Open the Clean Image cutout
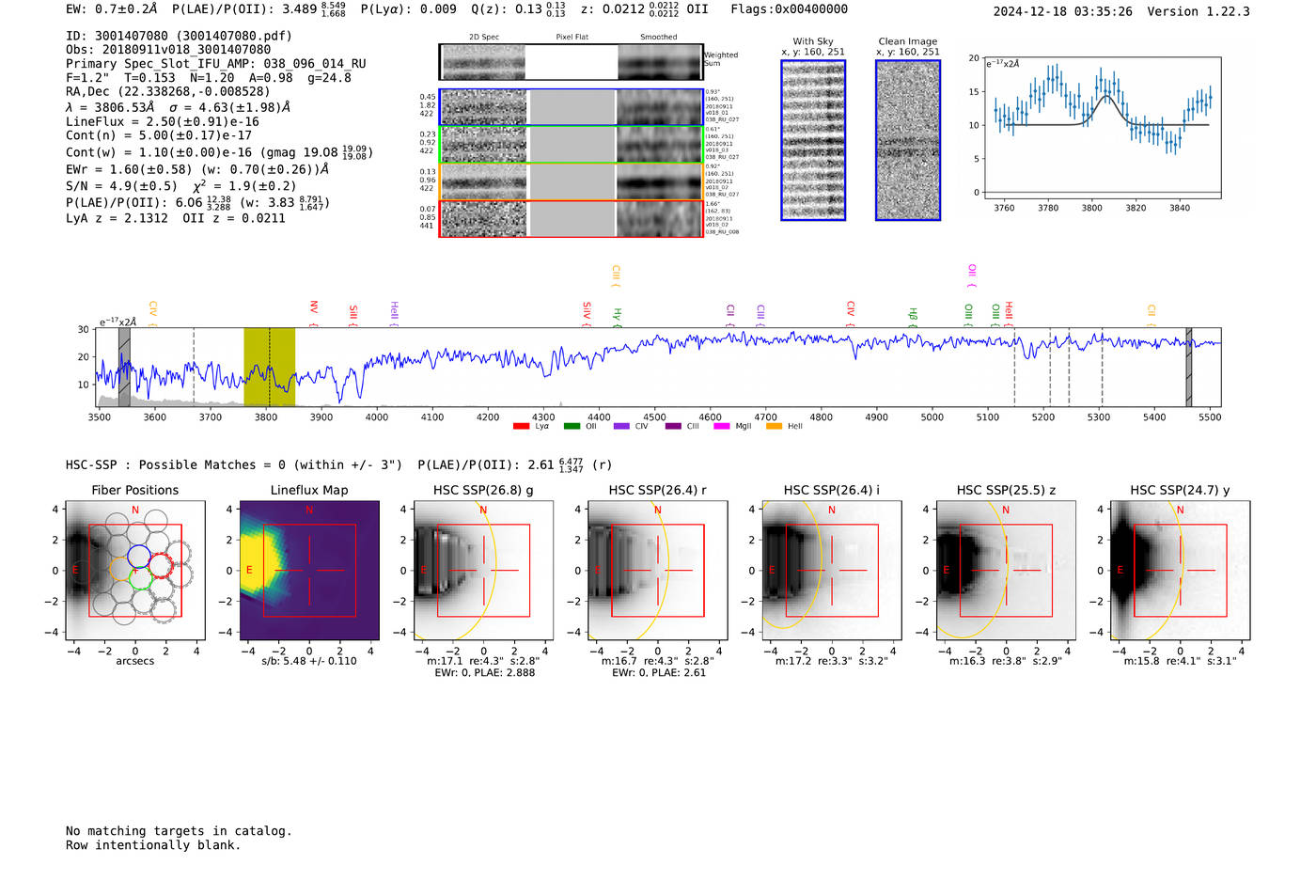The image size is (1316, 896). pos(908,140)
